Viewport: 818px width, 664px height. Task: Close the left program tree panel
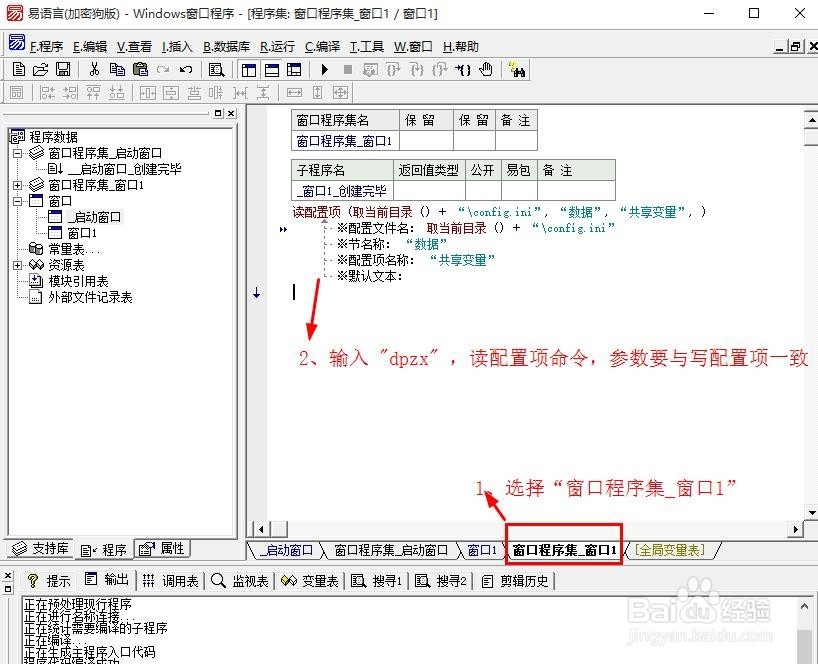pos(231,113)
